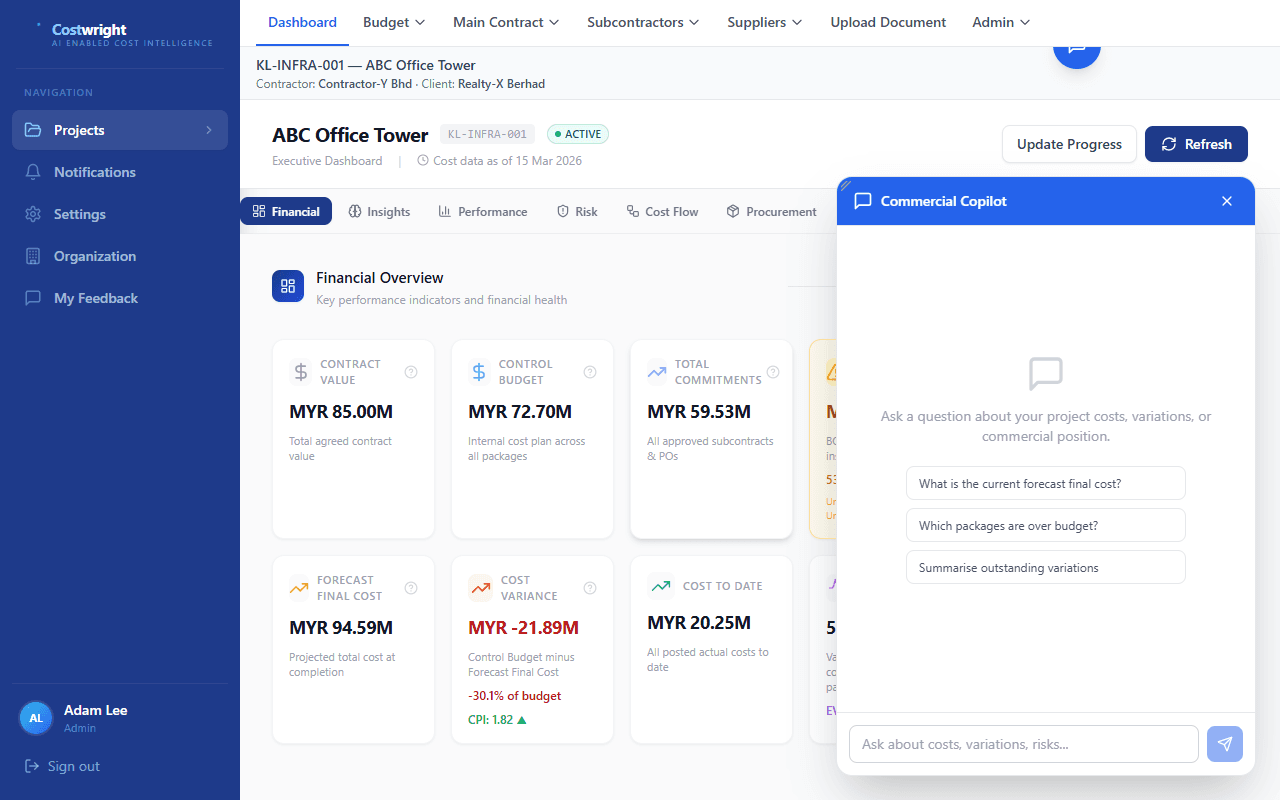
Task: Click the Update Progress button
Action: [1069, 144]
